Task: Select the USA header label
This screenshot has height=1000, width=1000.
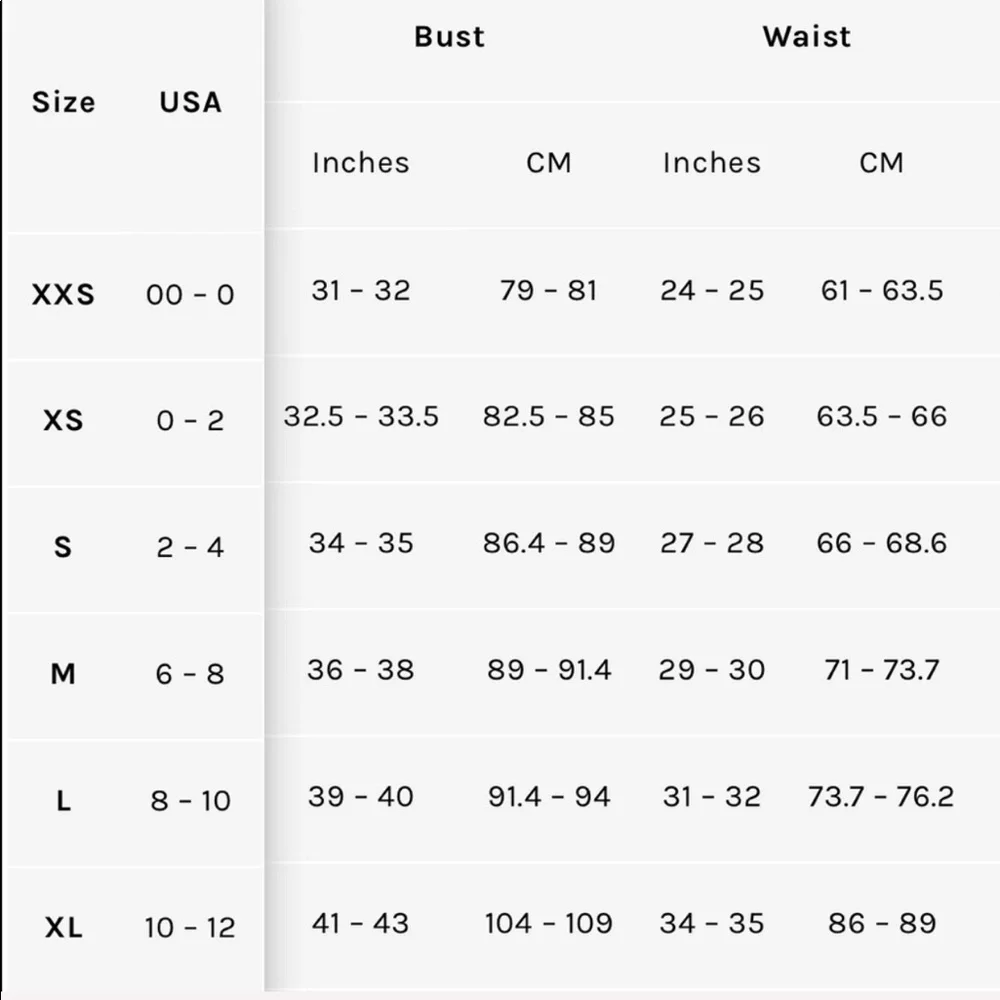Action: pyautogui.click(x=191, y=102)
